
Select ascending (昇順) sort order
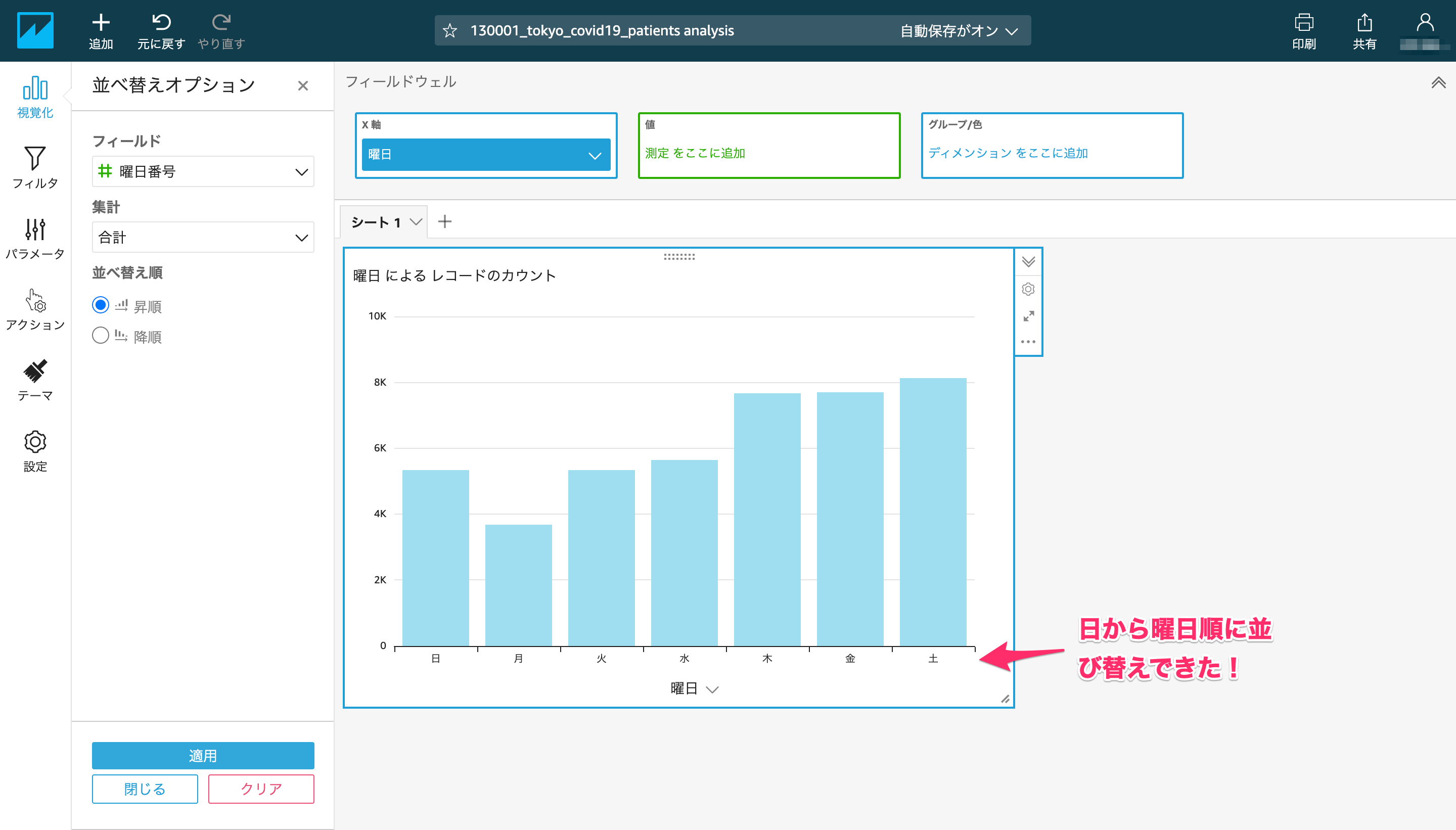click(x=100, y=305)
